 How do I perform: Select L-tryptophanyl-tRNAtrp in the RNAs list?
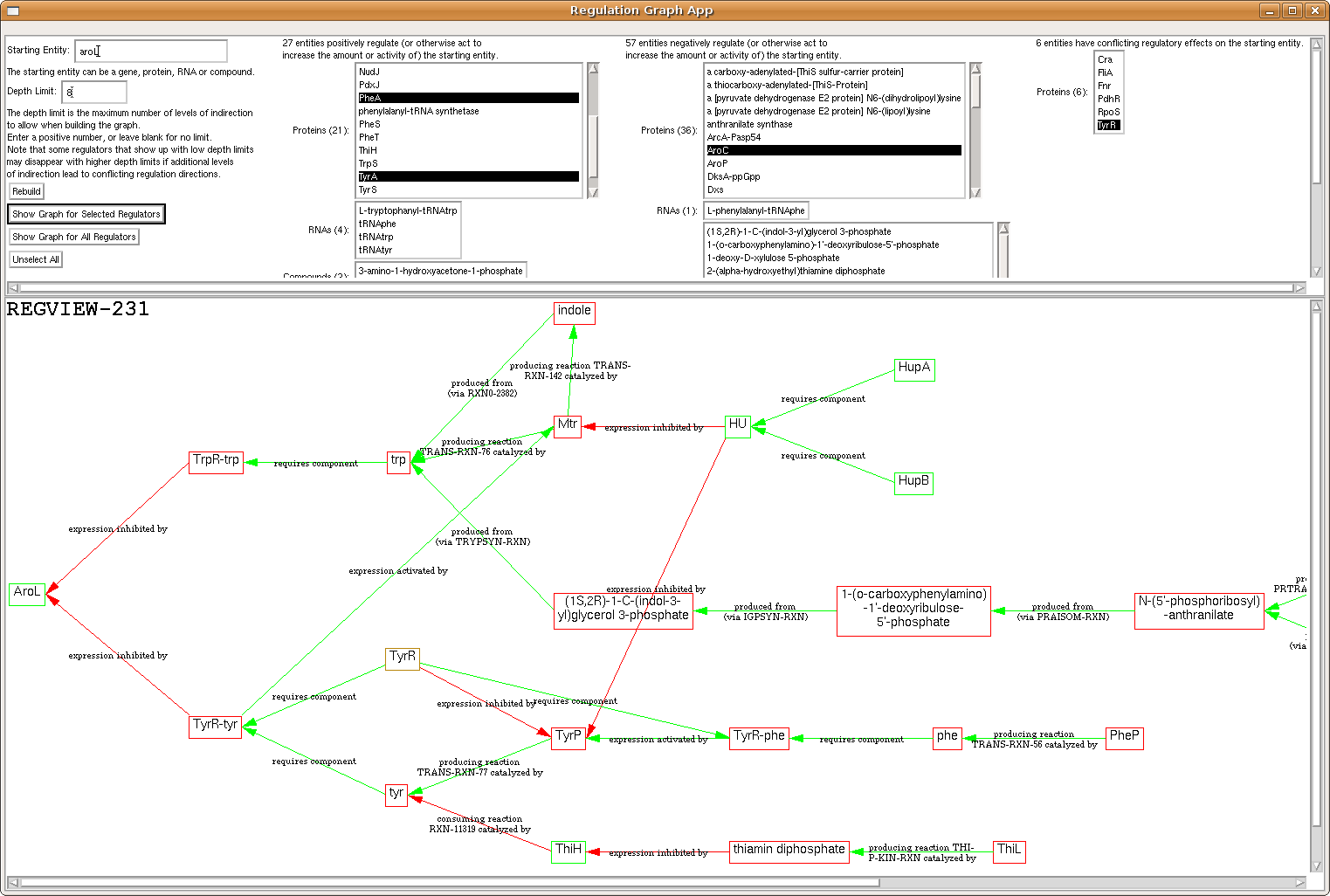[x=408, y=210]
